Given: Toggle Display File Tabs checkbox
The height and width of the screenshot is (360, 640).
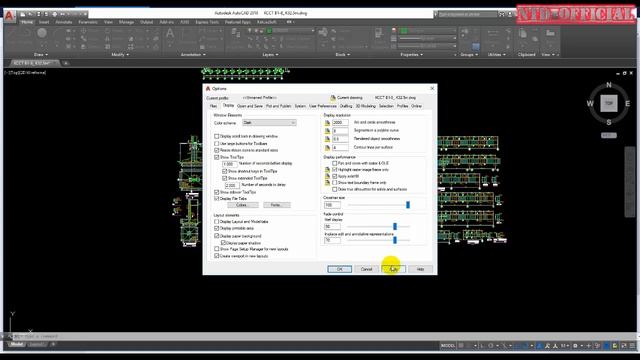Looking at the screenshot, I should pos(217,198).
